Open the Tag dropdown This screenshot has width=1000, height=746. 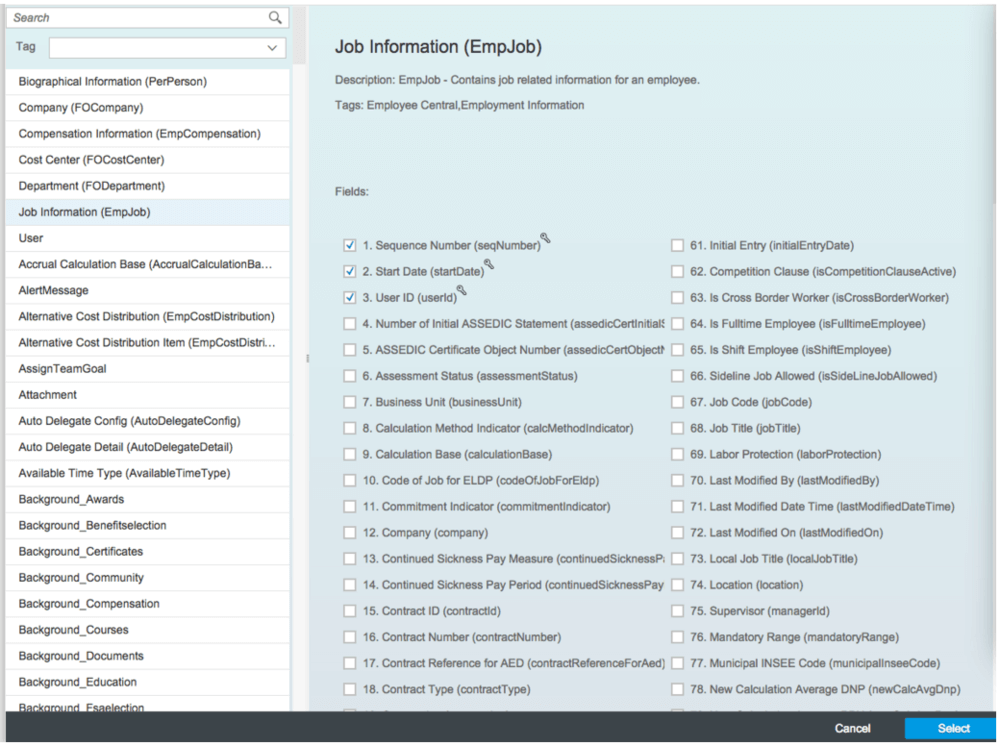point(271,47)
